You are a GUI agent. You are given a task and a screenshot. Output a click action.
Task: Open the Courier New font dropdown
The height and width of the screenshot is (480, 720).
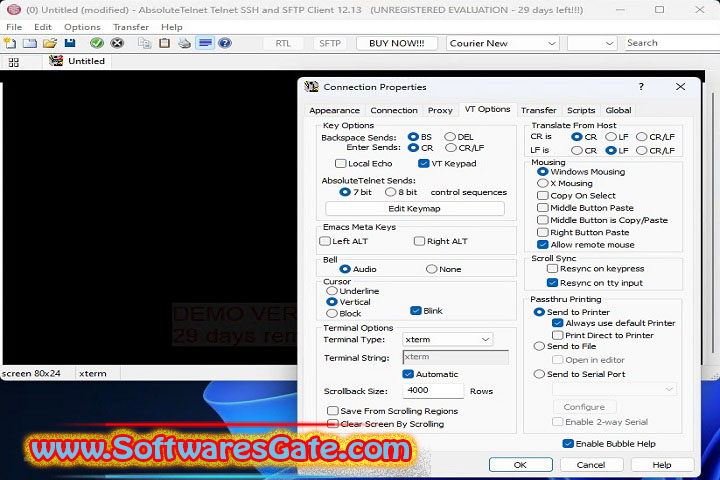click(503, 43)
